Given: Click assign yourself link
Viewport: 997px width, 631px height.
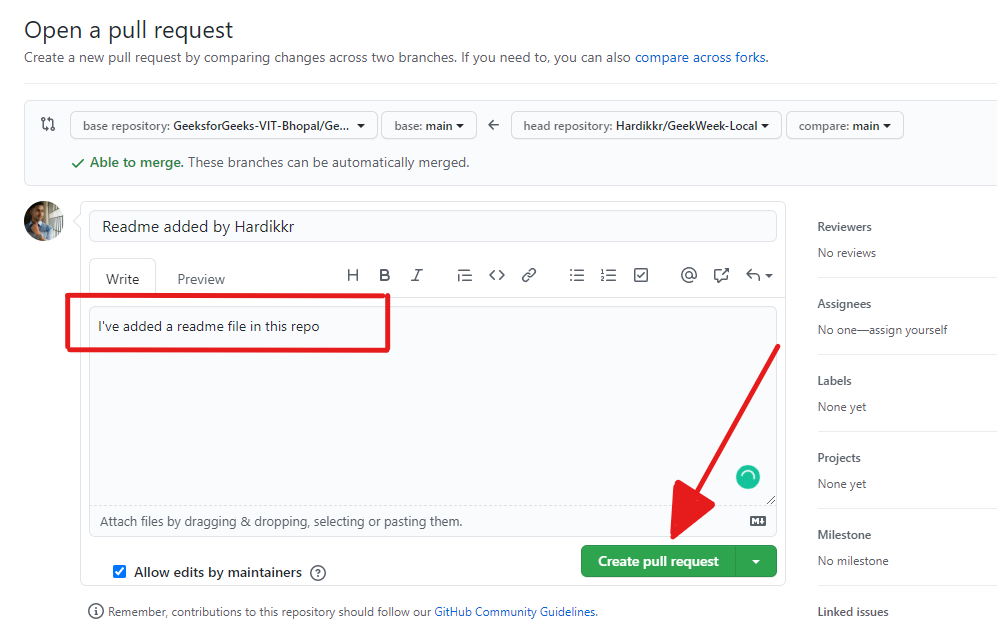Looking at the screenshot, I should coord(908,329).
